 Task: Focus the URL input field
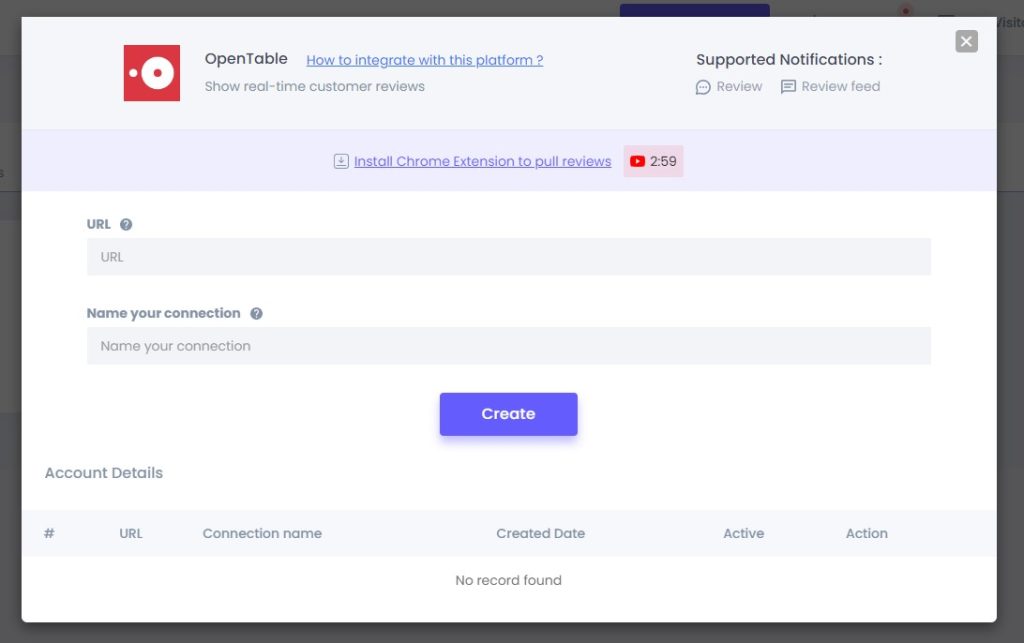point(509,257)
